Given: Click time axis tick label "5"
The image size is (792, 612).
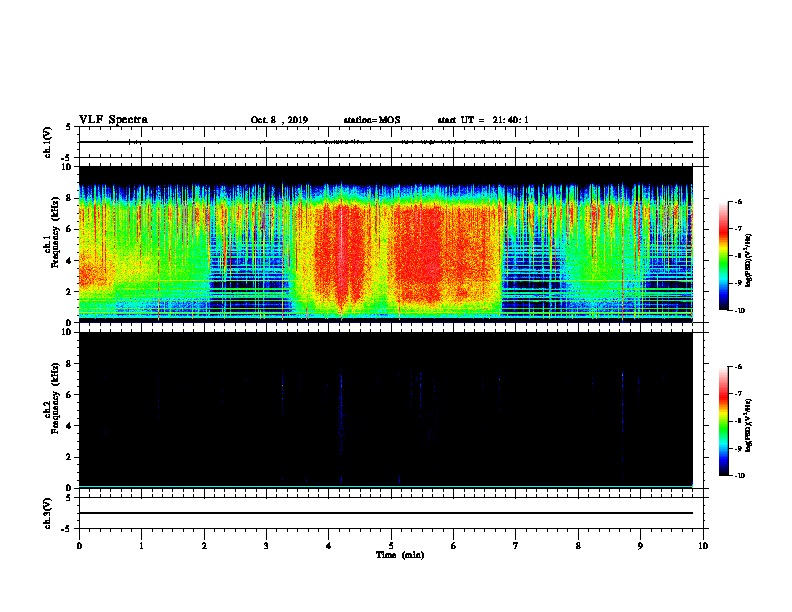Looking at the screenshot, I should click(391, 546).
